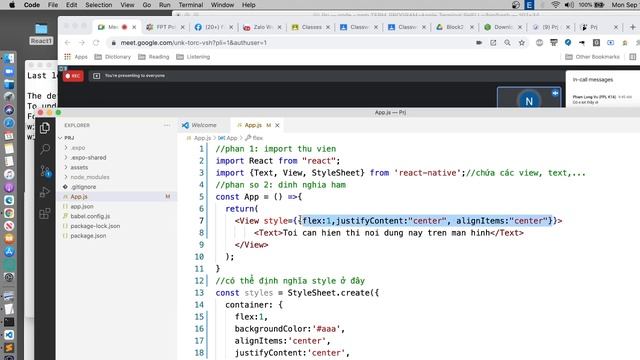640x360 pixels.
Task: Click the REC recording indicator in Meet
Action: [x=73, y=76]
